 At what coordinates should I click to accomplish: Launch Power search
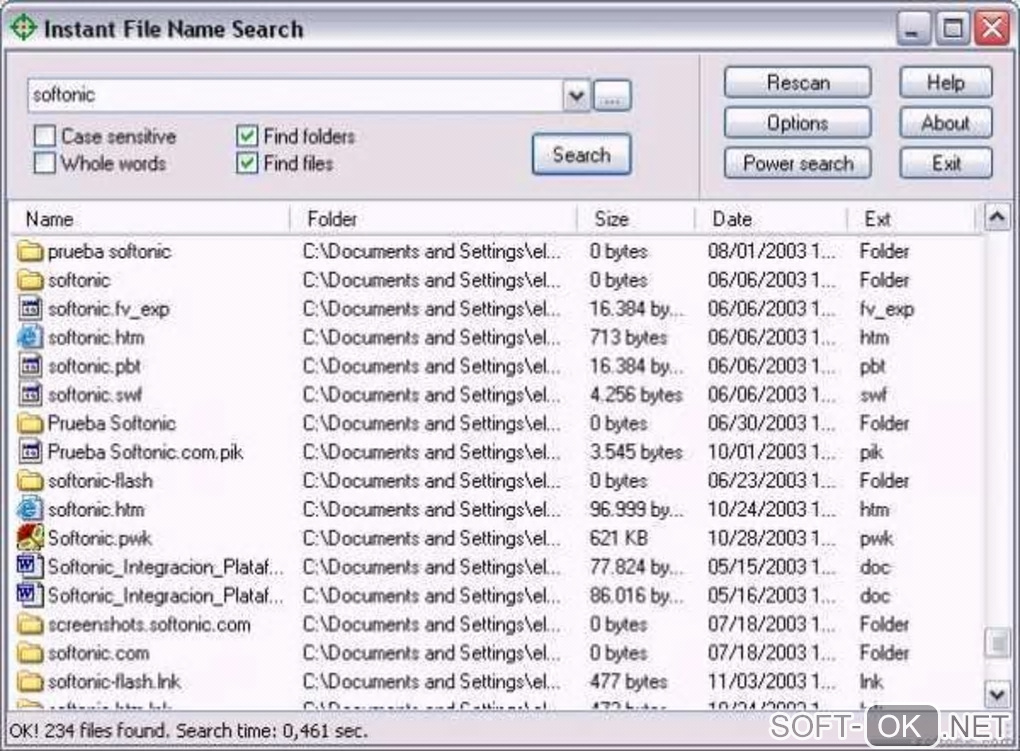[798, 163]
